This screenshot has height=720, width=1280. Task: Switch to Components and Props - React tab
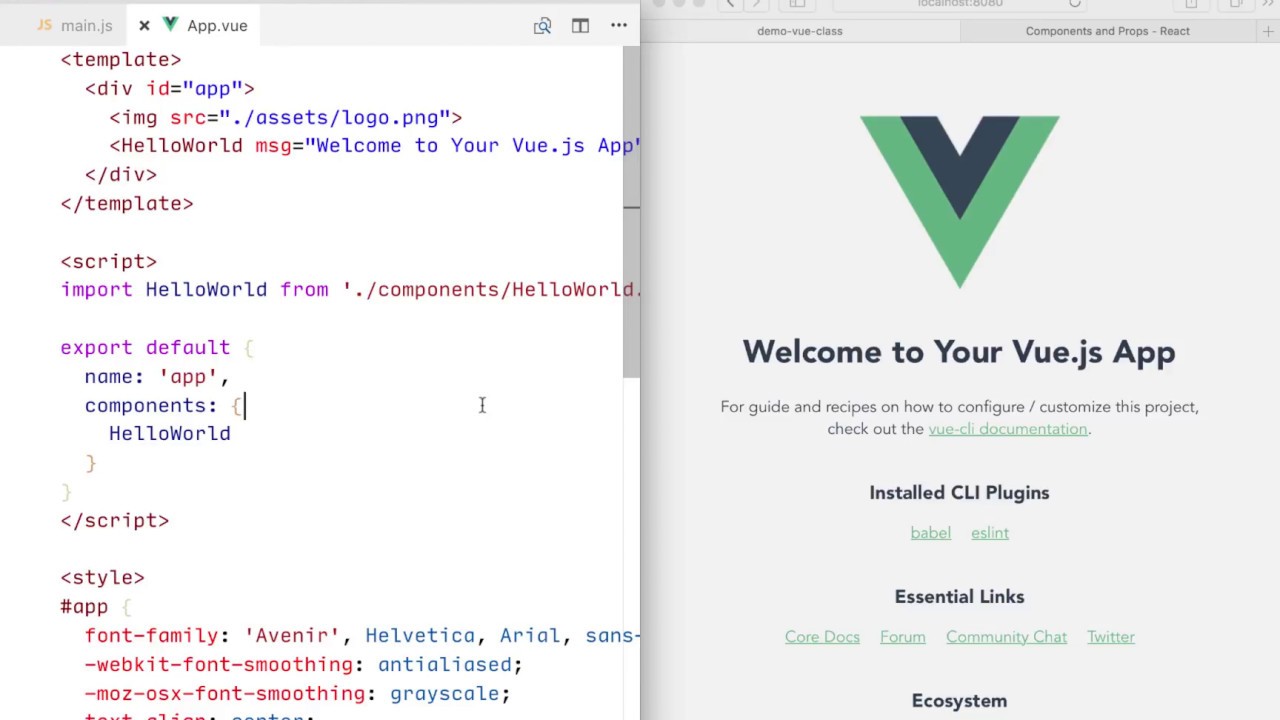coord(1107,31)
